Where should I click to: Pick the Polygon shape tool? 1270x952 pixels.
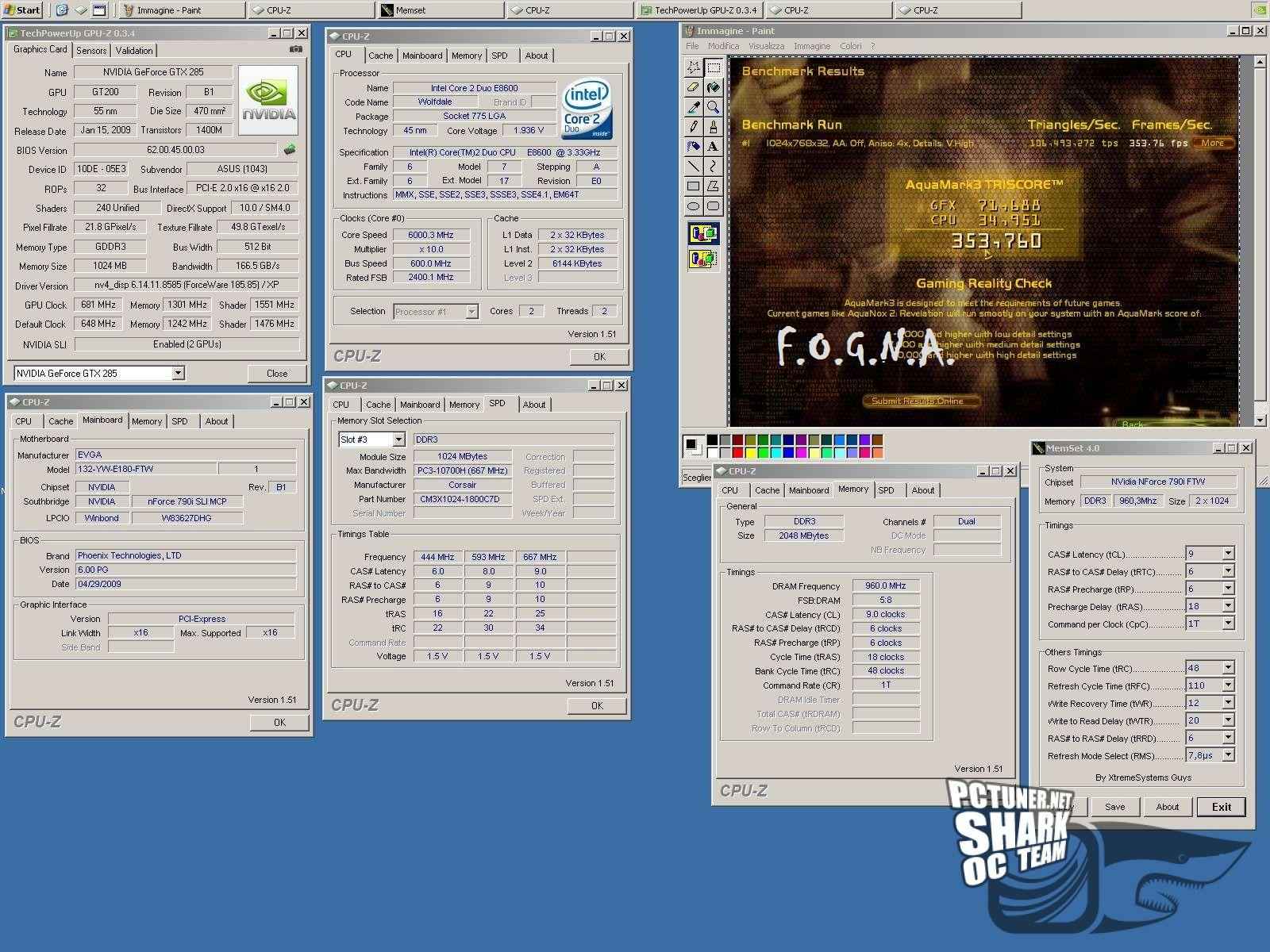pos(713,186)
